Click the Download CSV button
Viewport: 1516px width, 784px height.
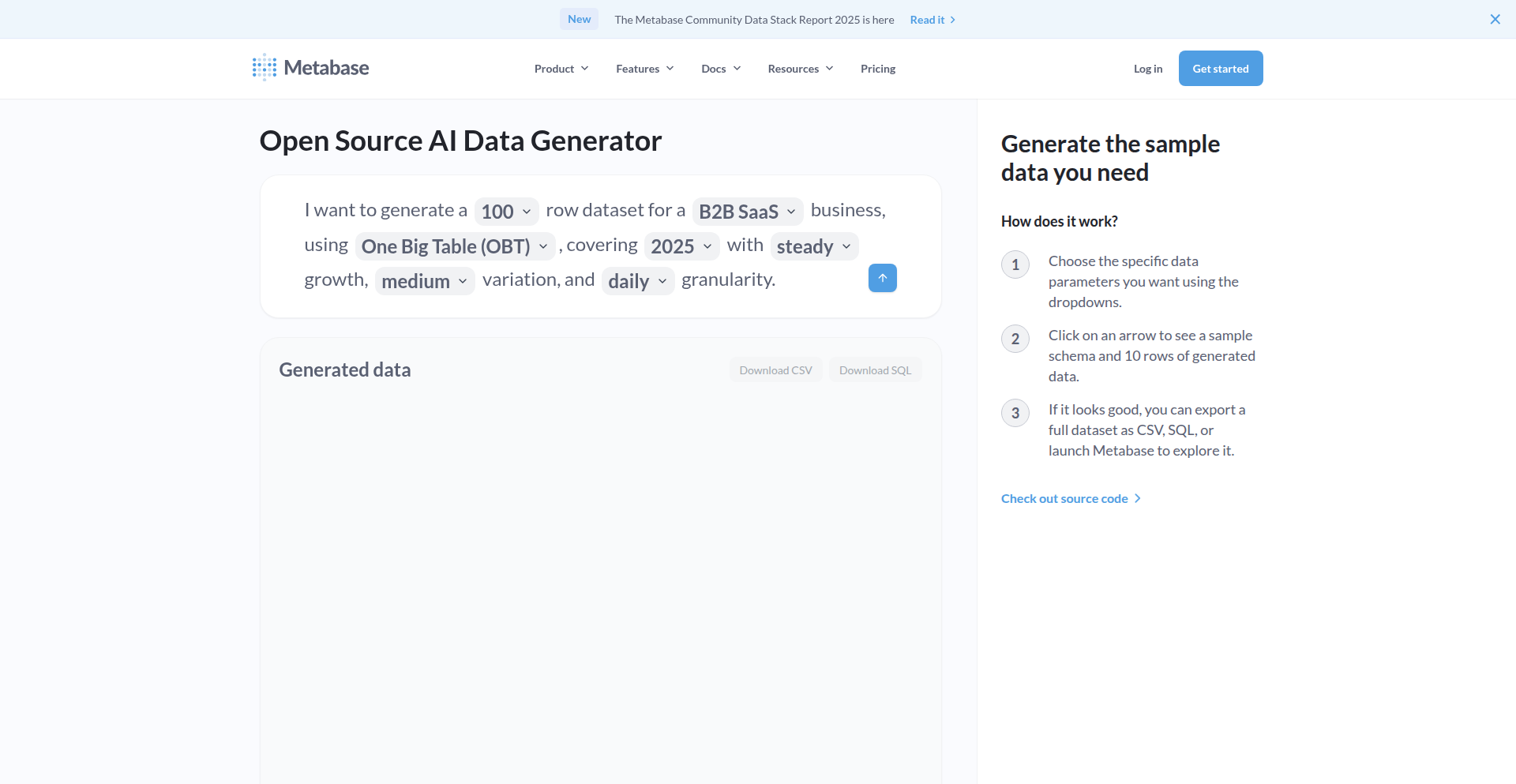point(775,370)
